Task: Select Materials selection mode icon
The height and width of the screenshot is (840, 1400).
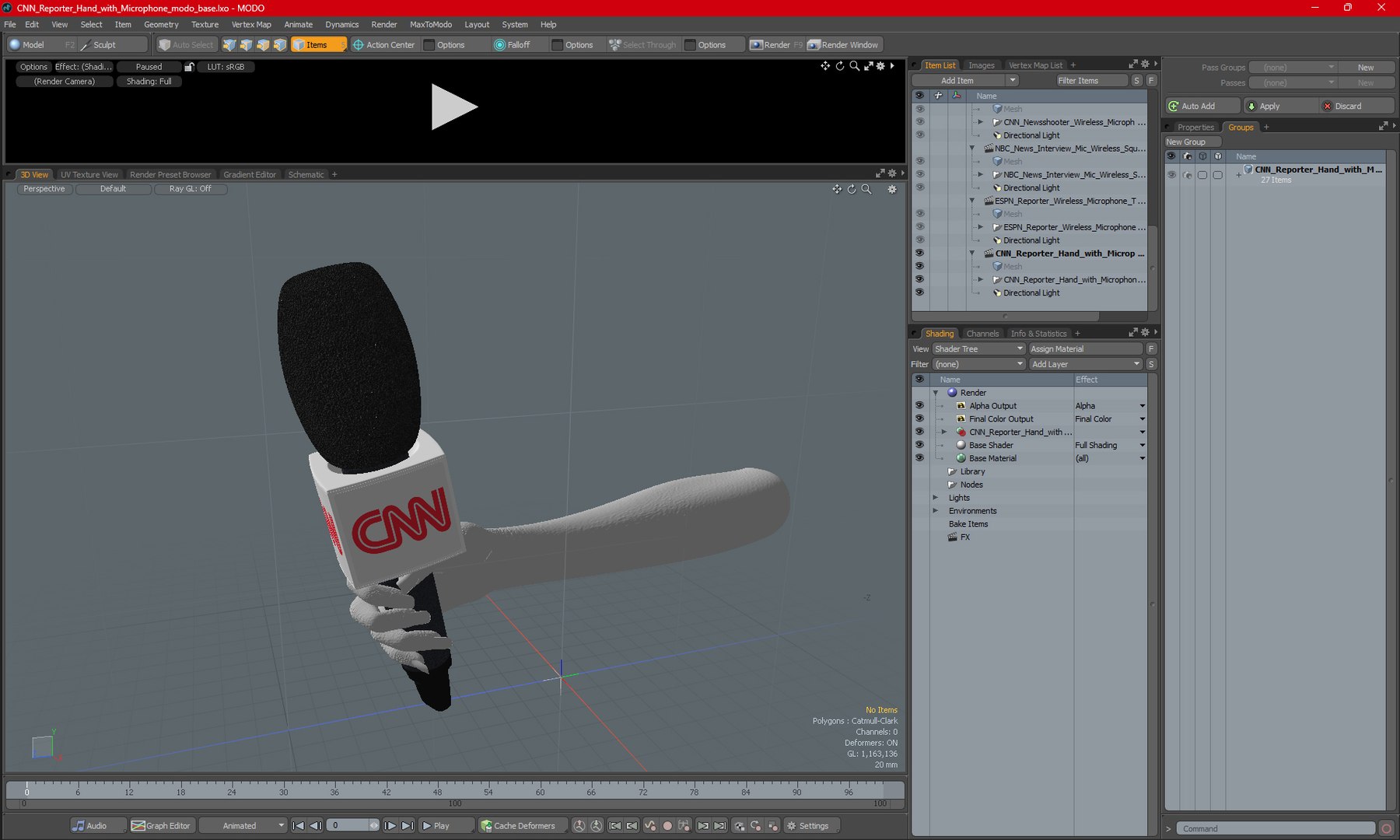Action: point(281,44)
